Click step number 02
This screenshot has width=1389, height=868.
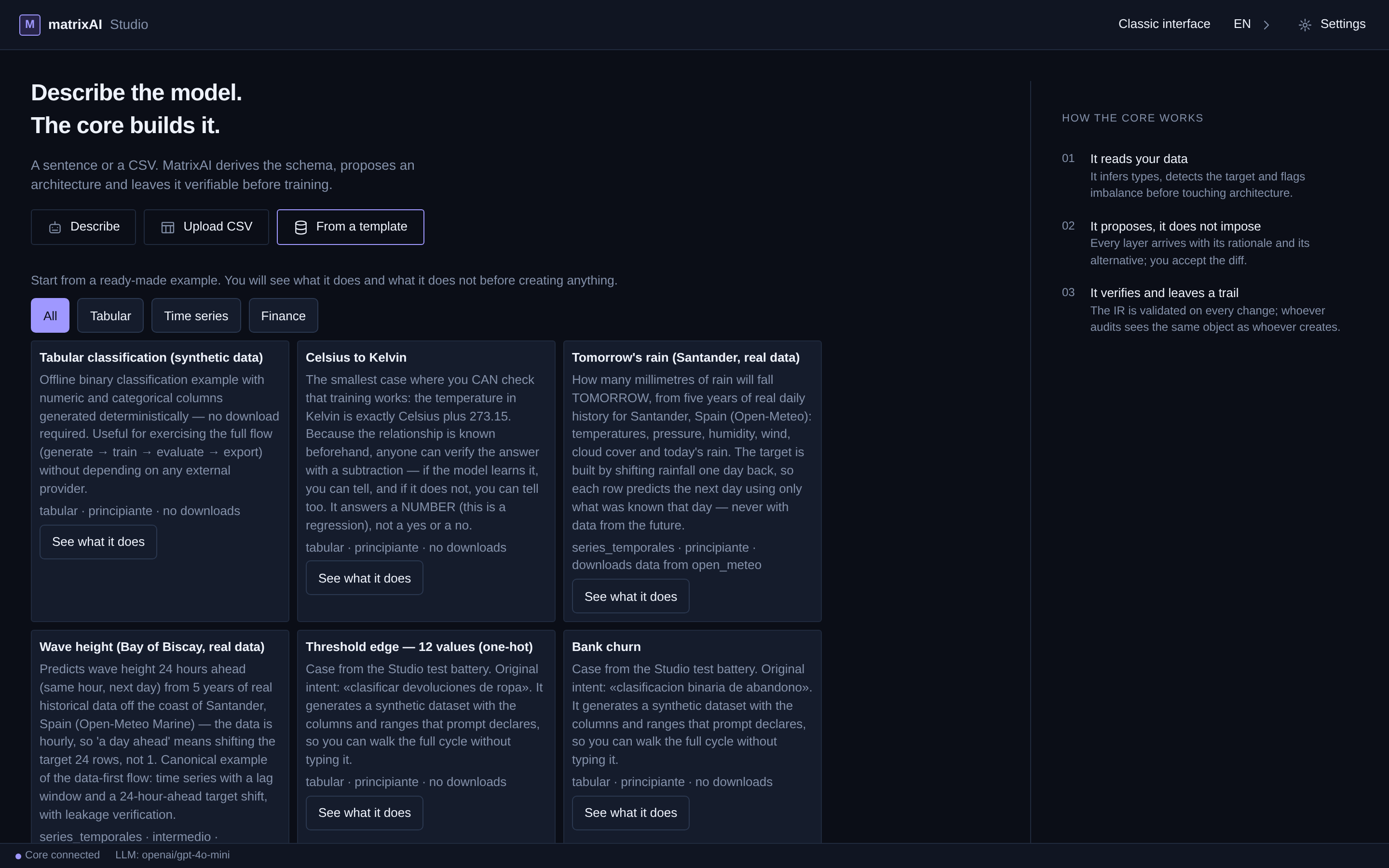coord(1068,226)
